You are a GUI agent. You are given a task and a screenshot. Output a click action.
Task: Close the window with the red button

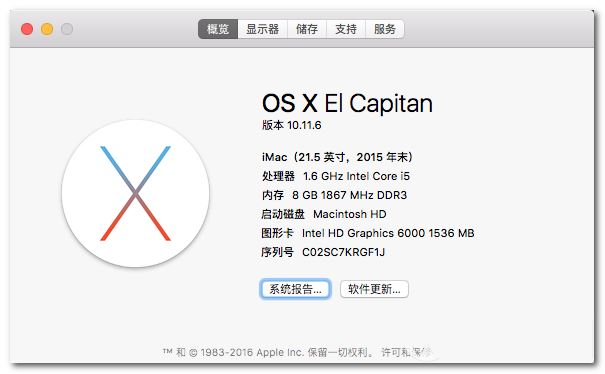[x=27, y=29]
